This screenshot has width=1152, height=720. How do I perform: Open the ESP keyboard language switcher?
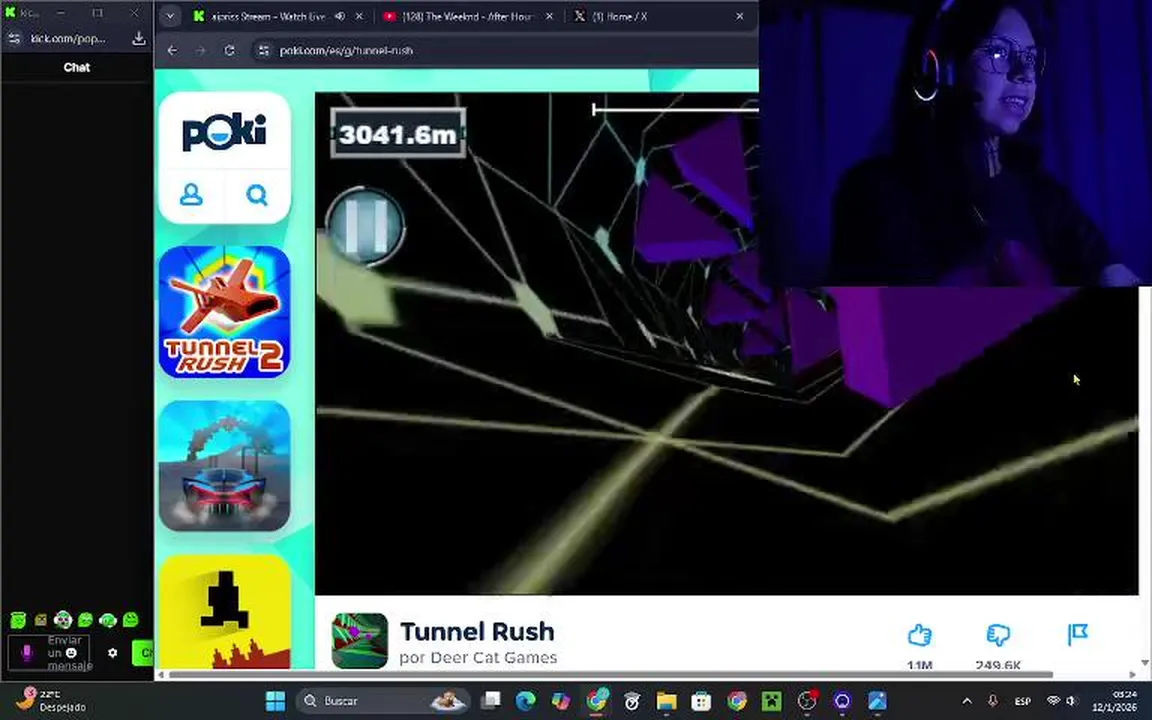click(1022, 702)
